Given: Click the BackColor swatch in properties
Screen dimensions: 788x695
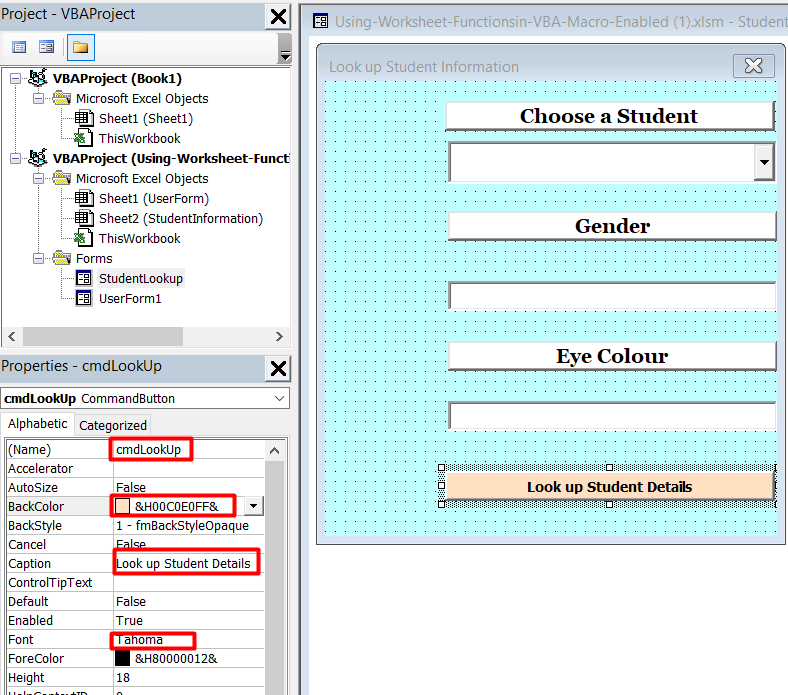Looking at the screenshot, I should coord(122,506).
